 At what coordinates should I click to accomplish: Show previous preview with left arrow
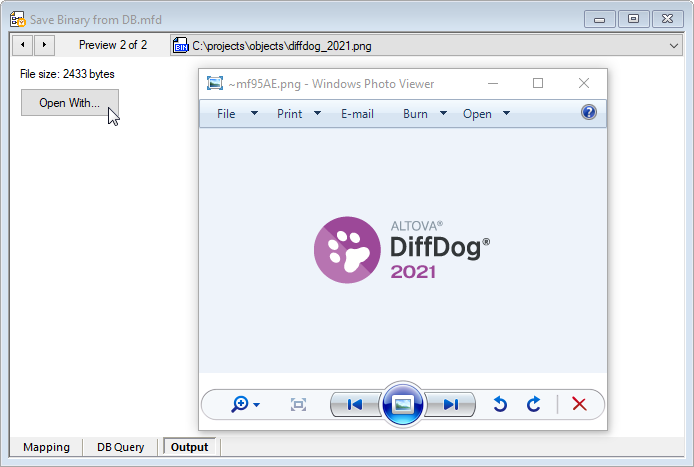pos(22,45)
